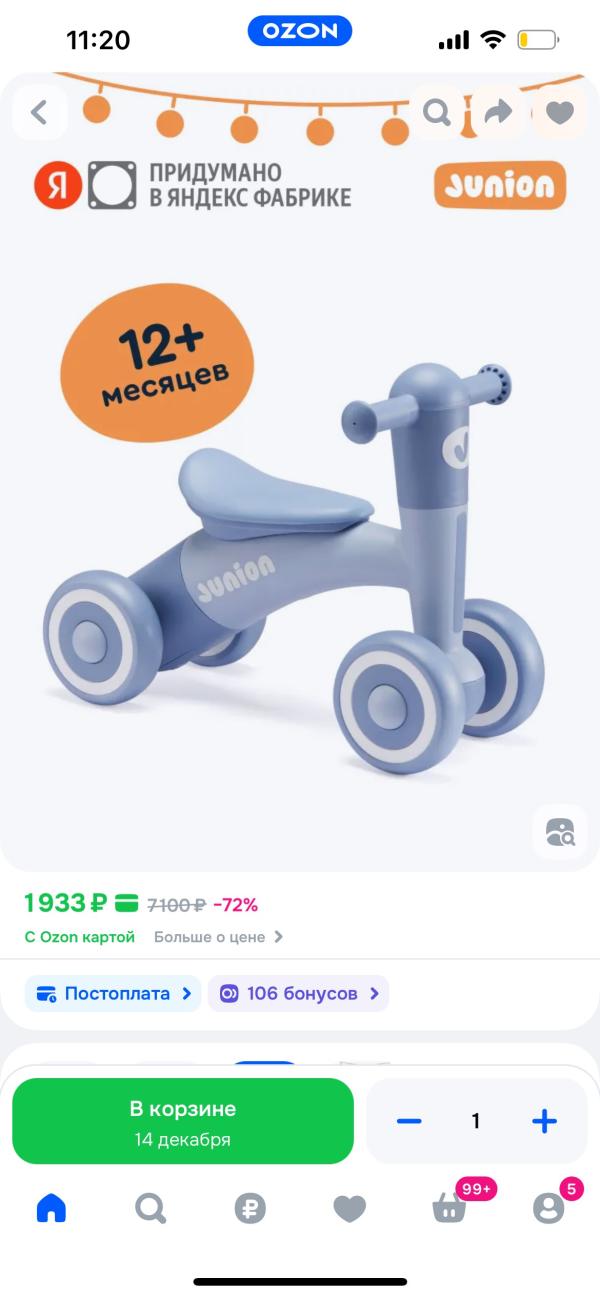Open the bottom Search tab

click(x=150, y=1209)
